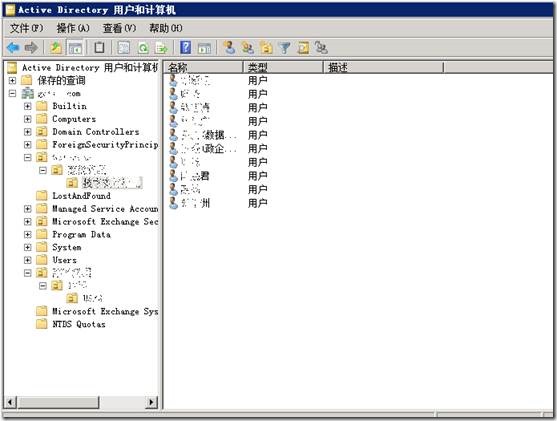Open the 查看(V) menu
The height and width of the screenshot is (421, 557).
click(119, 28)
